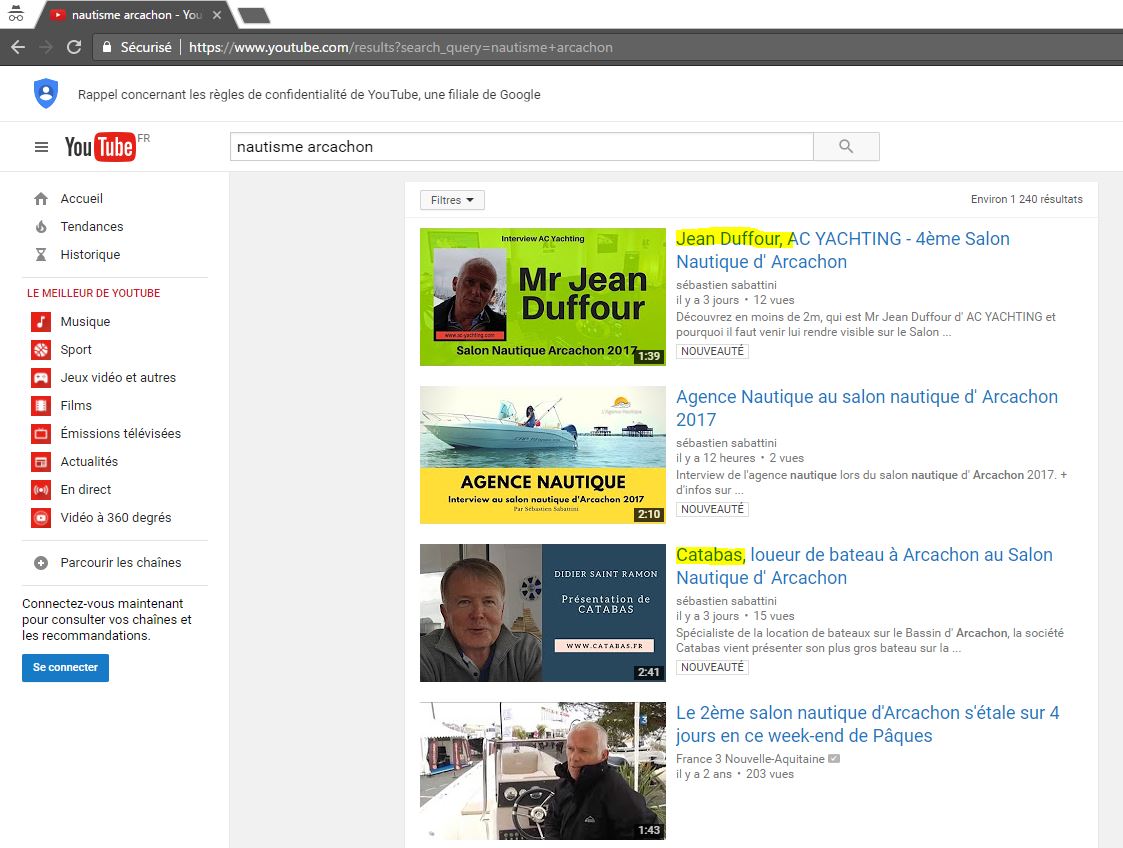
Task: Click the En direct broadcast icon
Action: point(41,489)
